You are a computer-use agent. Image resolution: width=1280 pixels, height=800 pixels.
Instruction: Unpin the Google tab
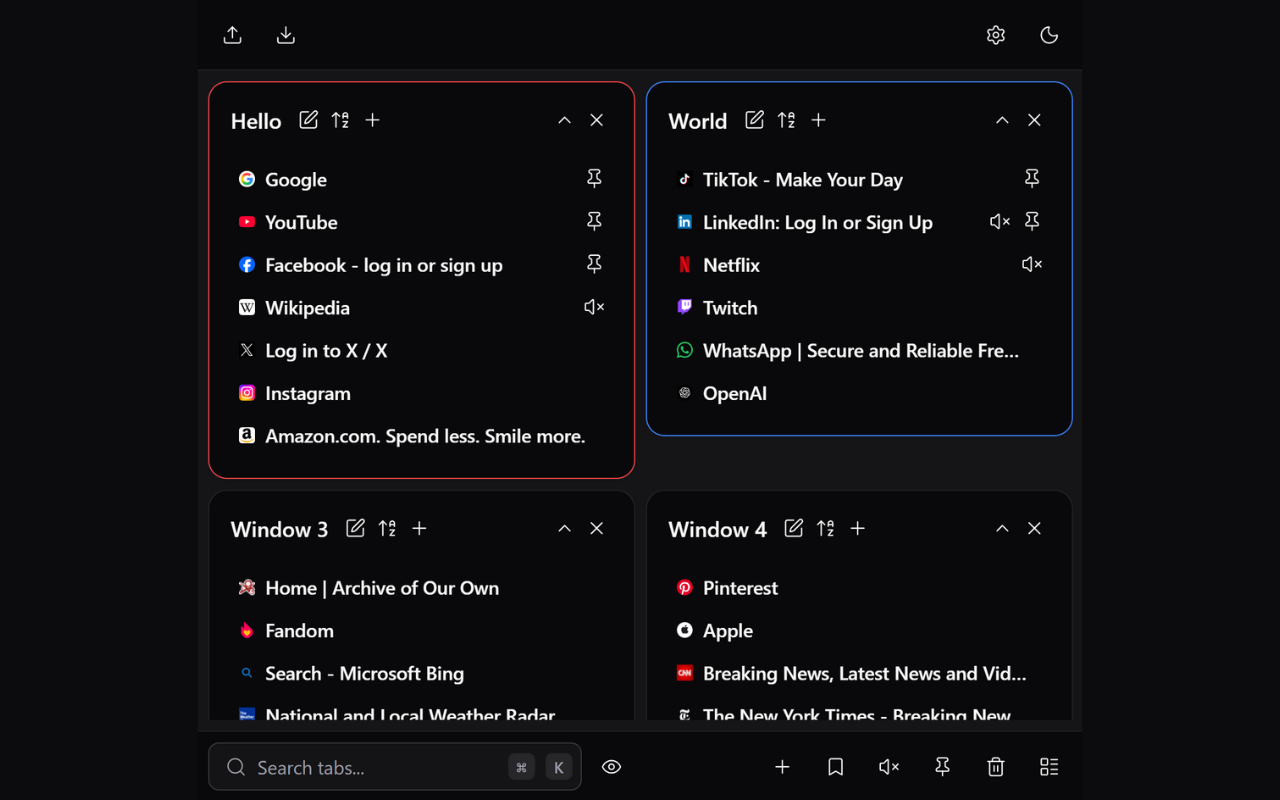click(x=594, y=179)
